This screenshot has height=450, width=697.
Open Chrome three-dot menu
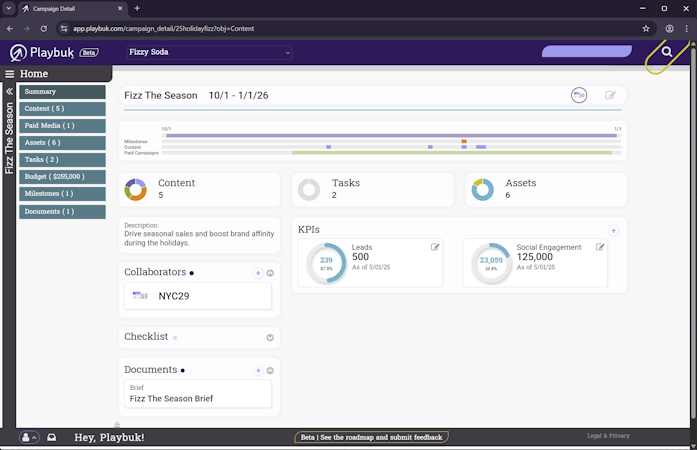[687, 28]
